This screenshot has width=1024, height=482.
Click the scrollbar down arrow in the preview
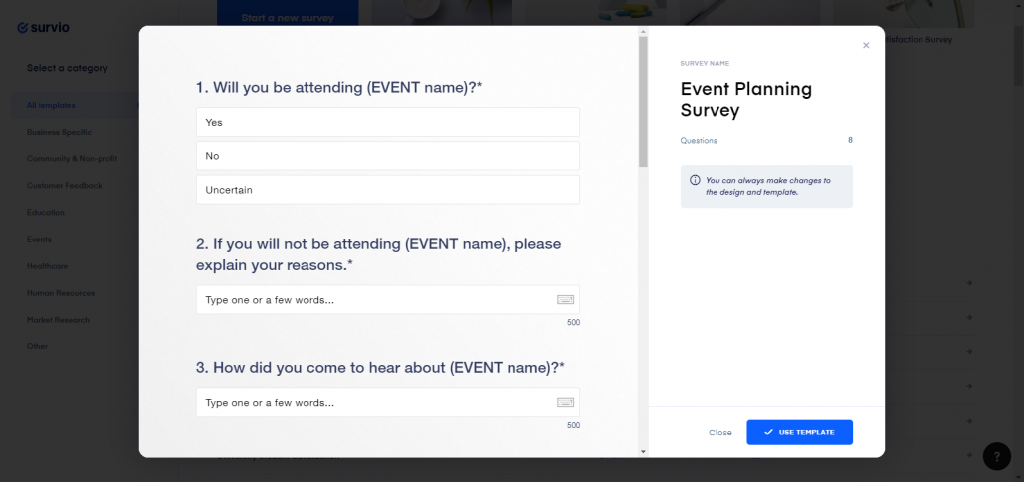click(x=643, y=452)
